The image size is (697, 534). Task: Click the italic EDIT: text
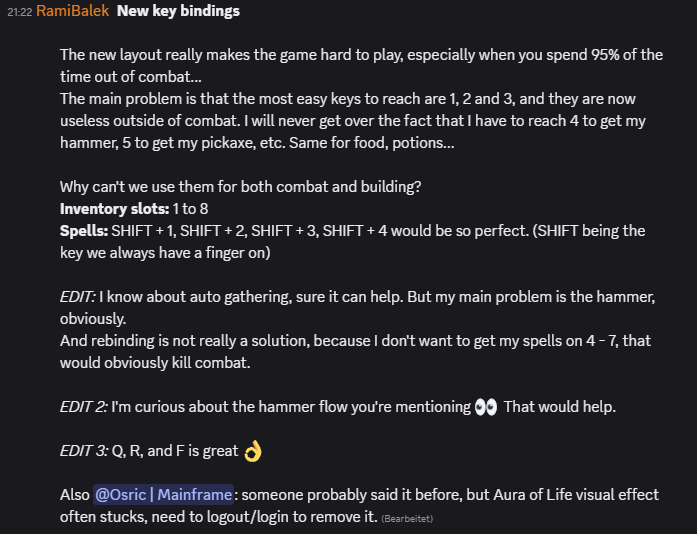(77, 297)
